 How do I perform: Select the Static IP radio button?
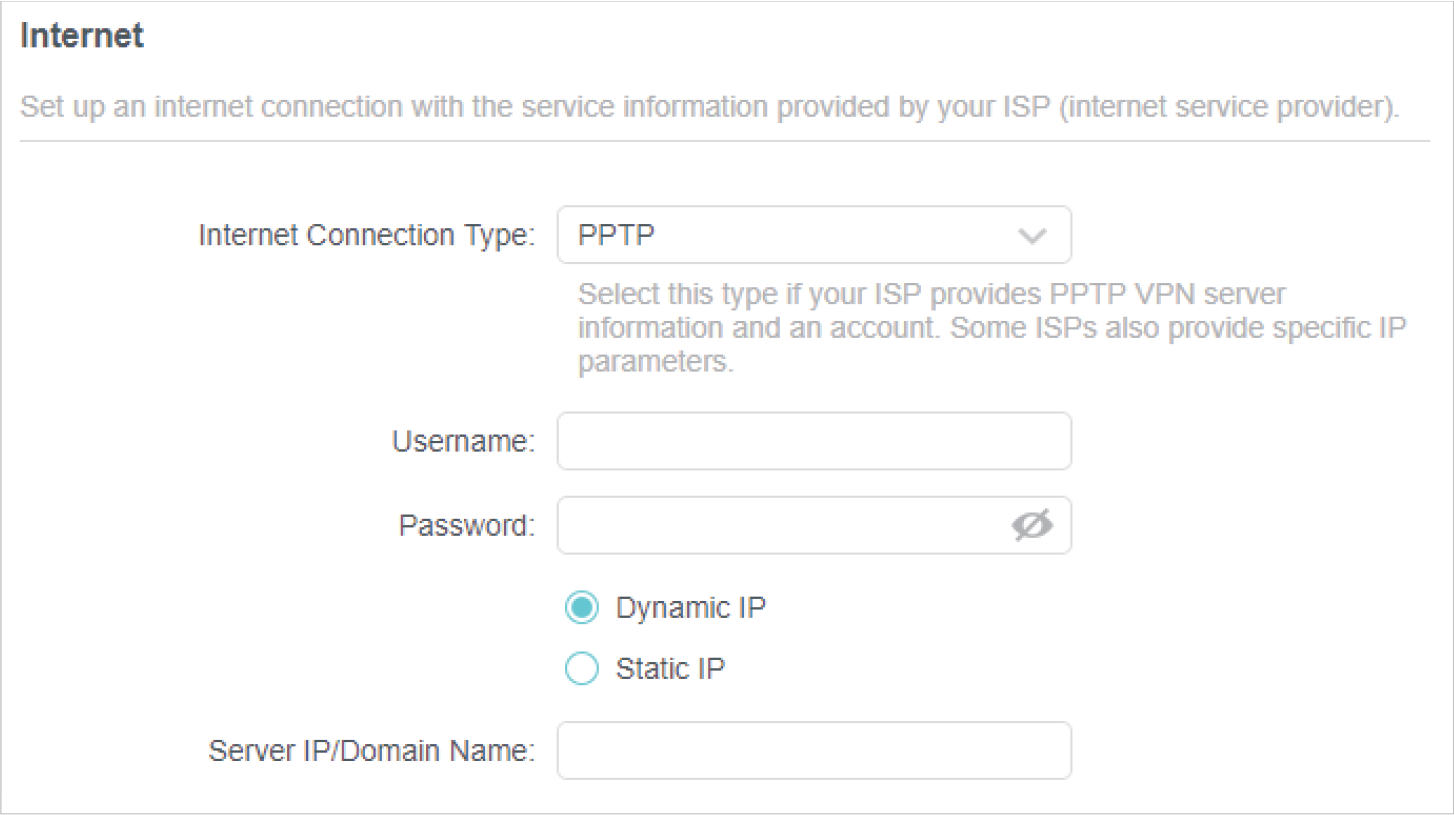pyautogui.click(x=582, y=668)
